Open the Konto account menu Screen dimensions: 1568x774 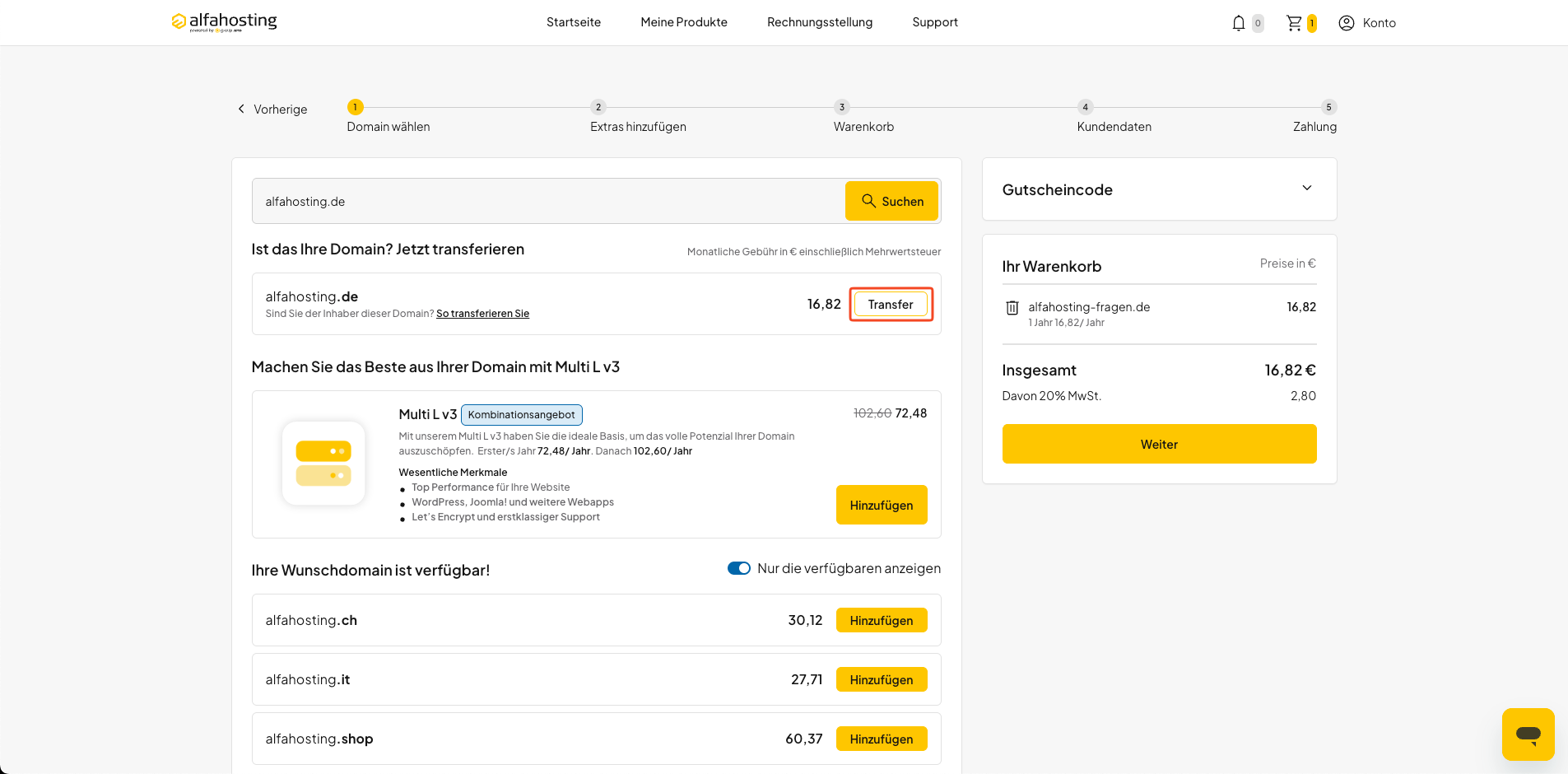coord(1367,23)
